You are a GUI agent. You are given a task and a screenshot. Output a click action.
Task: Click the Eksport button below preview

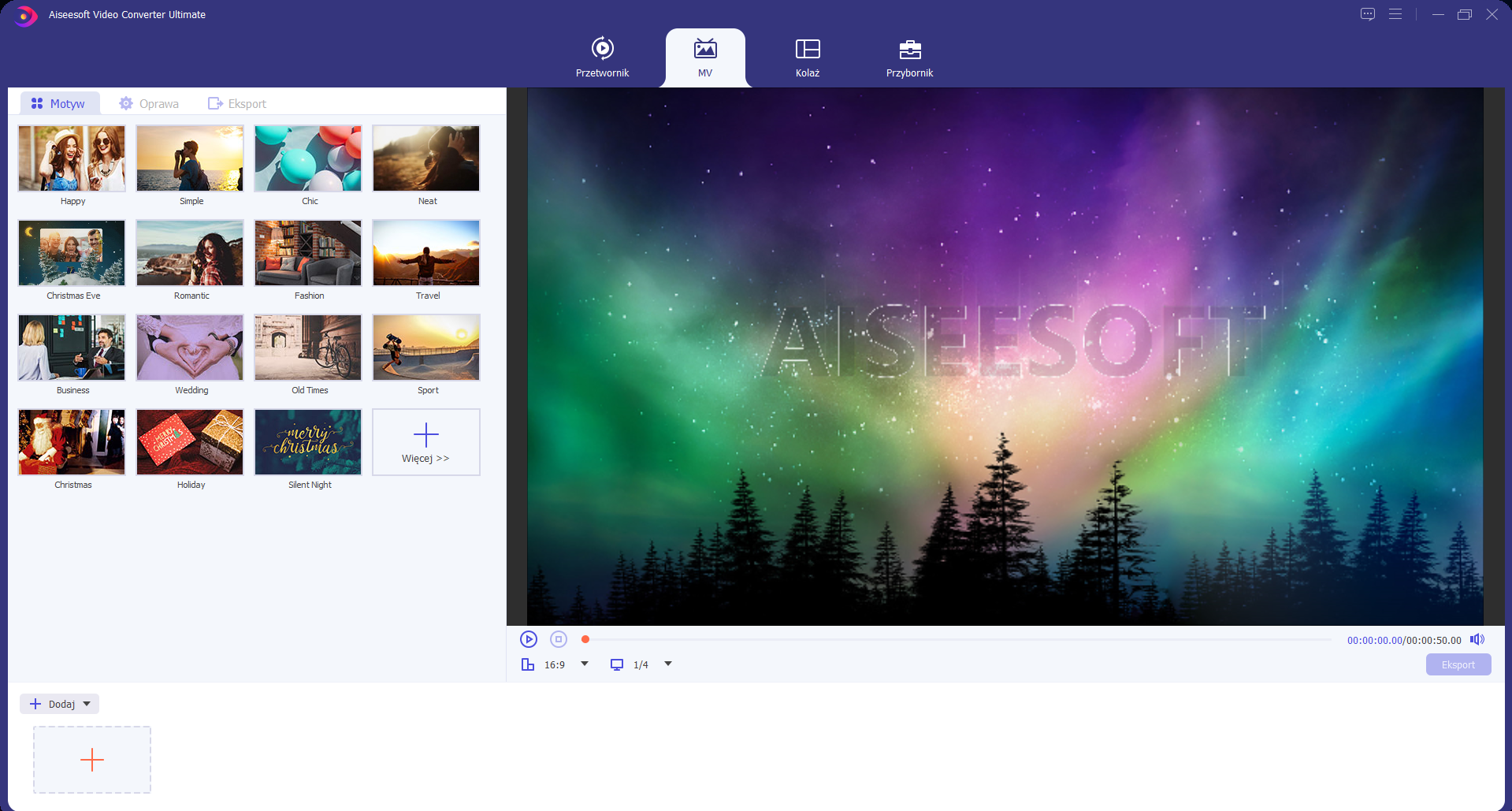pyautogui.click(x=1458, y=664)
